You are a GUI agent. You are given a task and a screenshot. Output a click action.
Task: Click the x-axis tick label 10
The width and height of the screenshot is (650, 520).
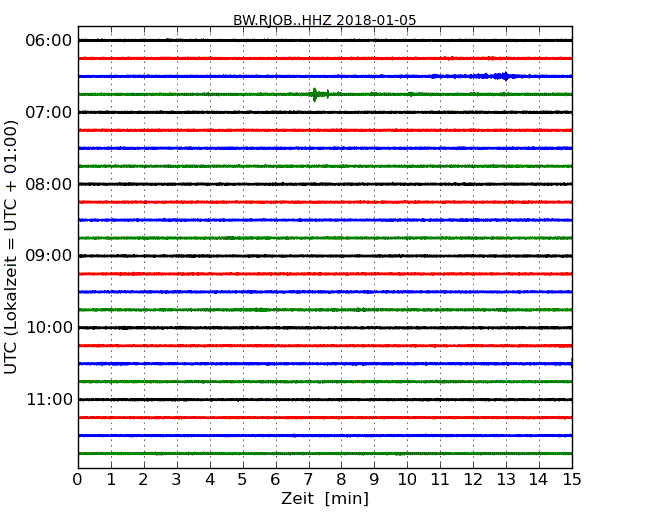coord(407,480)
